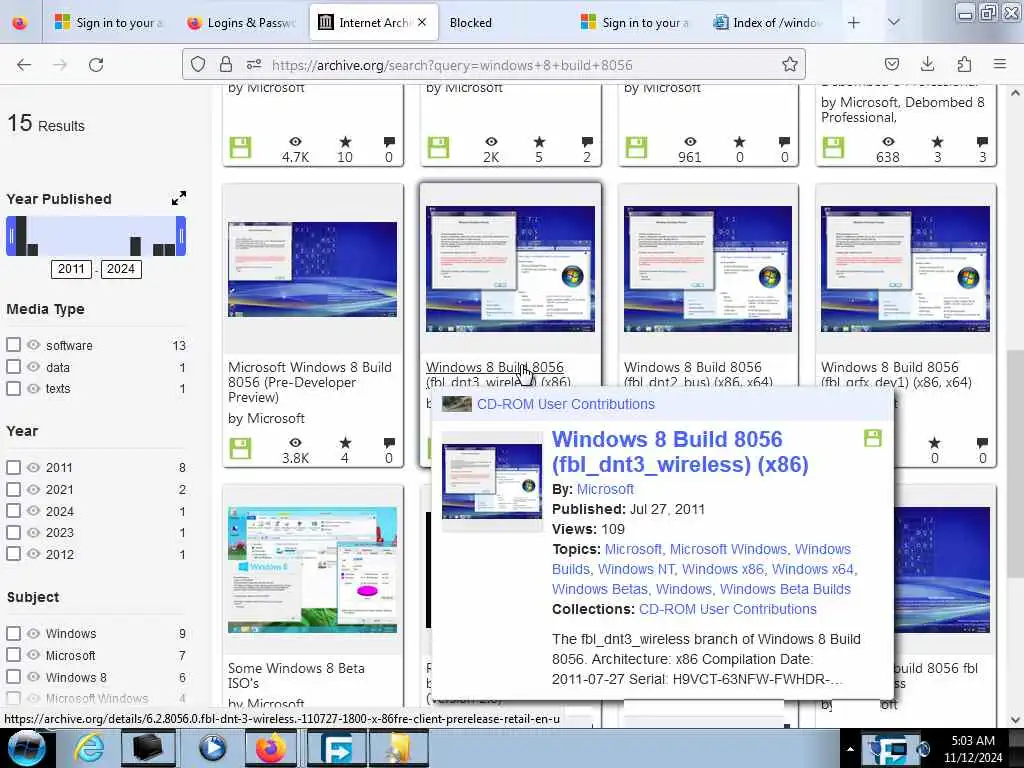Launch Internet Explorer from taskbar
The image size is (1024, 768).
click(x=88, y=748)
